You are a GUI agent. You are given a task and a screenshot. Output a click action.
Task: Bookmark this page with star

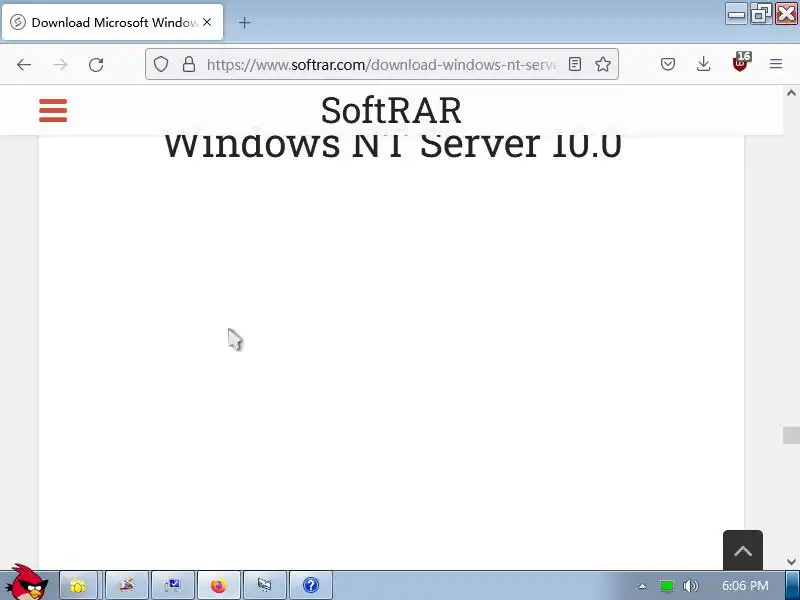pyautogui.click(x=603, y=64)
